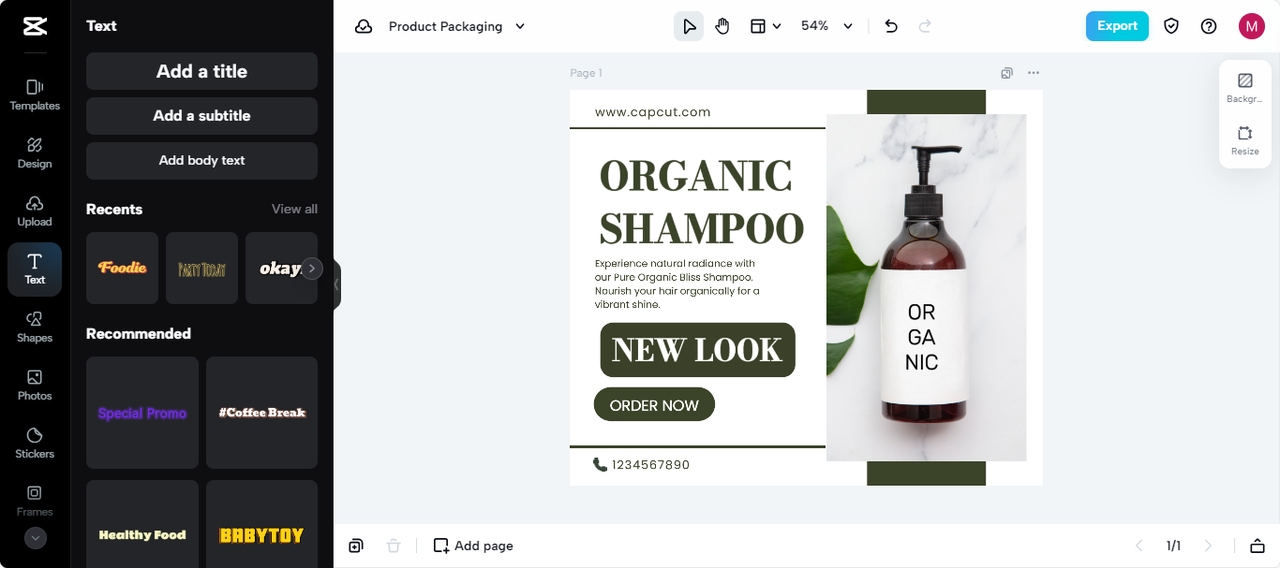
Task: Go to previous page arrow
Action: tap(1139, 546)
